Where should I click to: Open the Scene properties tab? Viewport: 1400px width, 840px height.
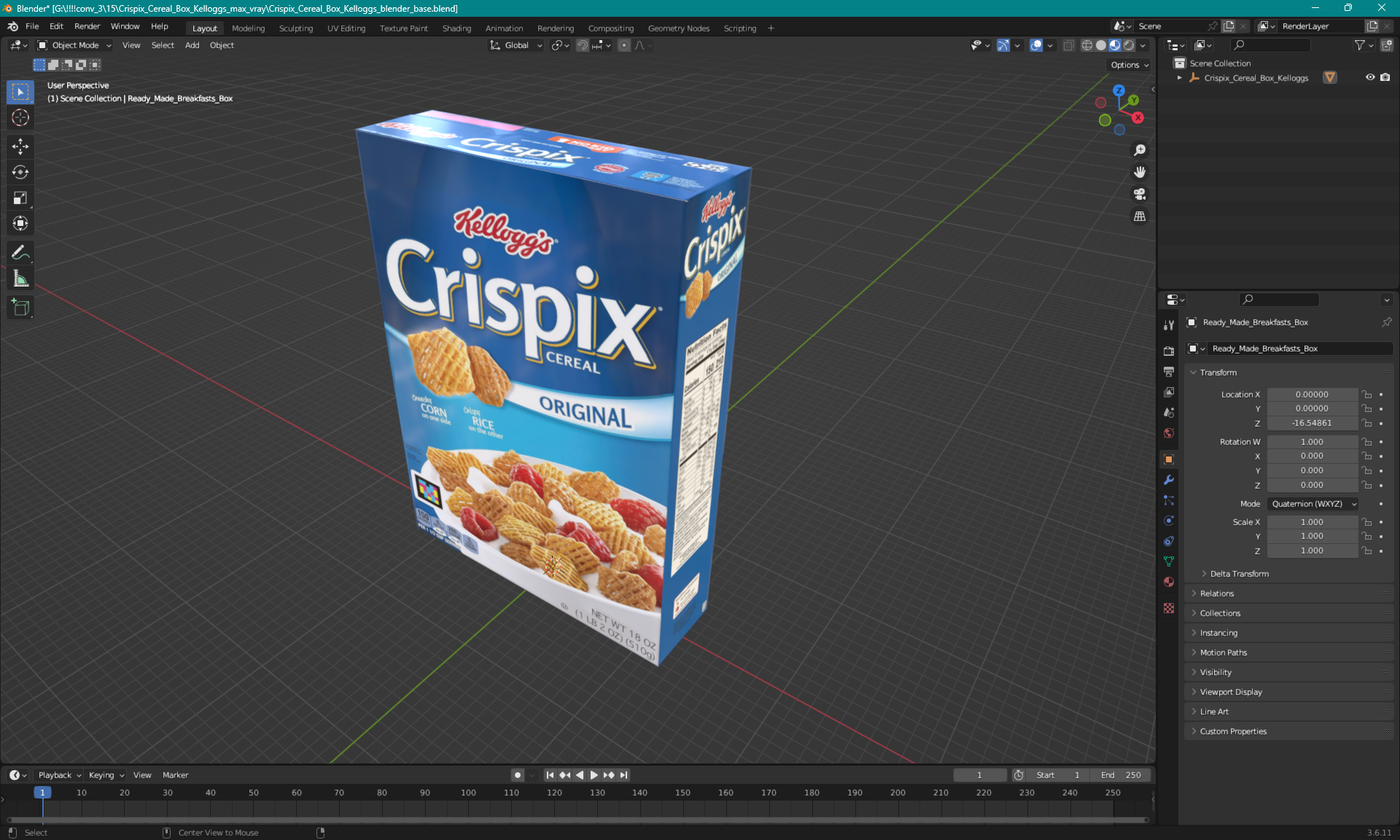pos(1169,413)
